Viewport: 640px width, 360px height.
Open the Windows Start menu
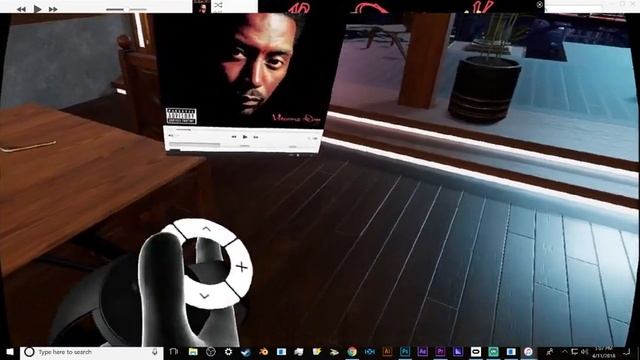10,352
